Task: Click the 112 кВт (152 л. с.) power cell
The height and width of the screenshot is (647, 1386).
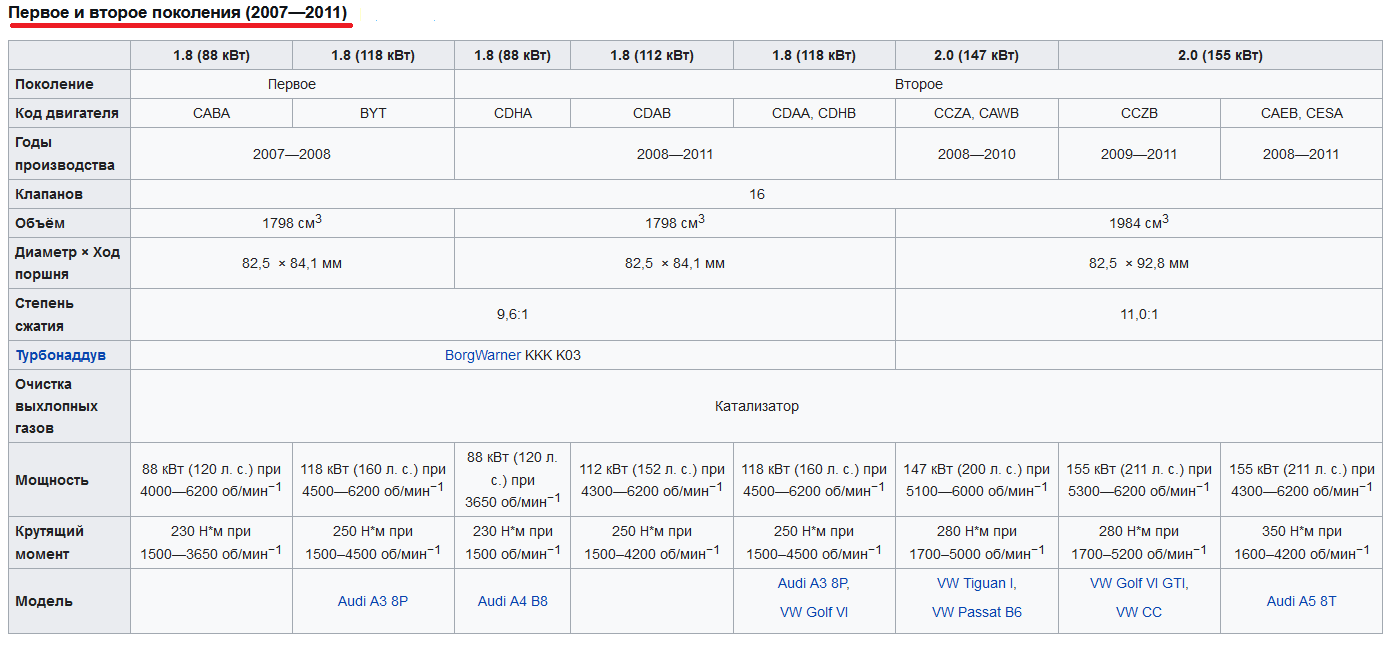Action: point(652,480)
